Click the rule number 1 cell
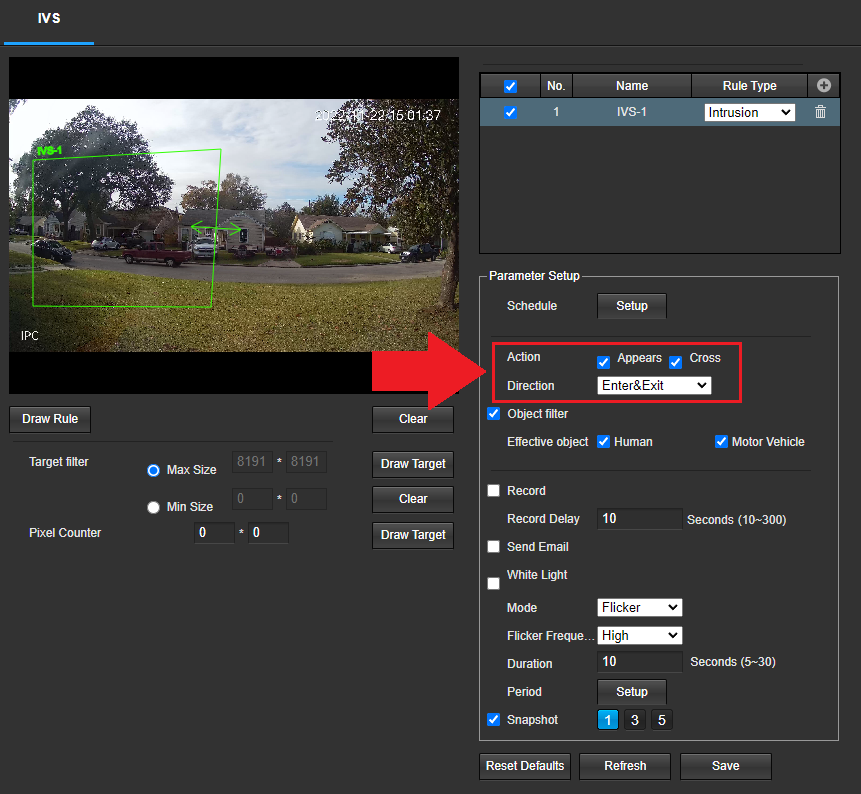This screenshot has height=794, width=861. coord(556,112)
